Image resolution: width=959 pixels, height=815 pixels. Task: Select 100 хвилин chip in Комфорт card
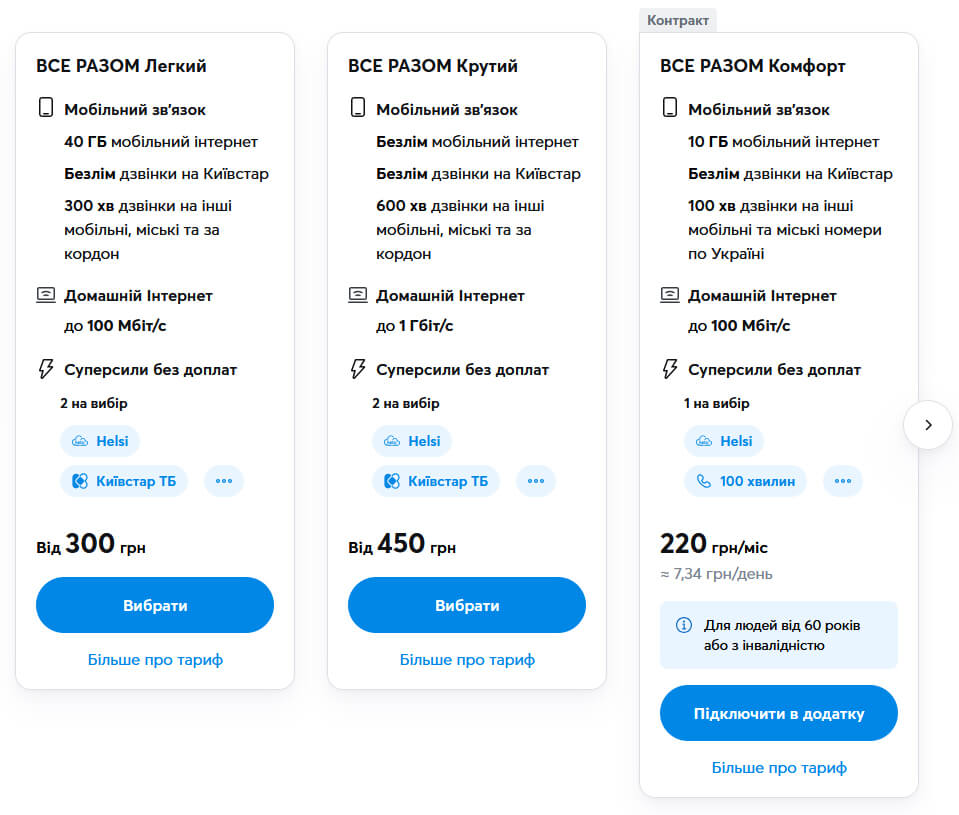(x=745, y=481)
